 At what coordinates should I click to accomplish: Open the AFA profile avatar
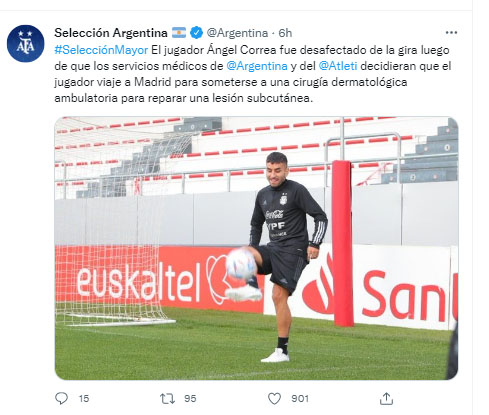pos(25,43)
